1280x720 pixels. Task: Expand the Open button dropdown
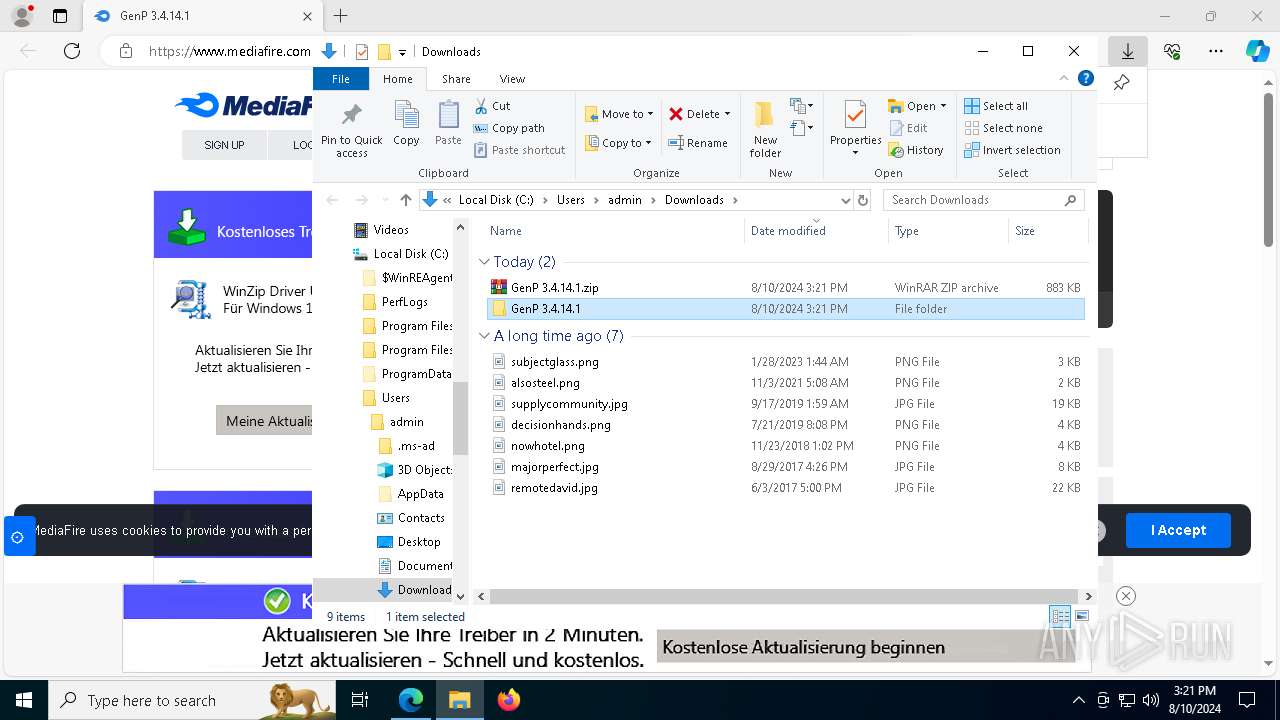pyautogui.click(x=943, y=106)
